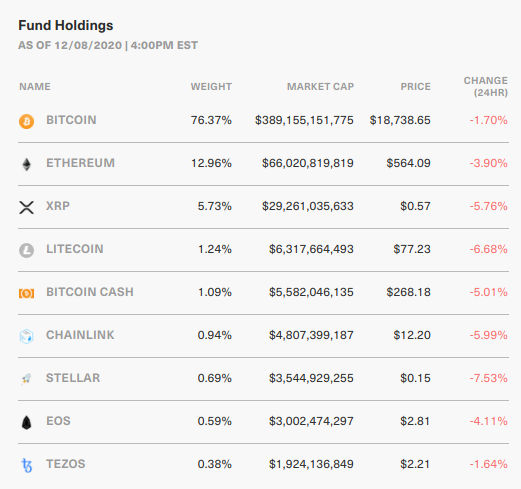Click the black EOS teardrop icon
Screen dimensions: 521x489
(x=26, y=422)
